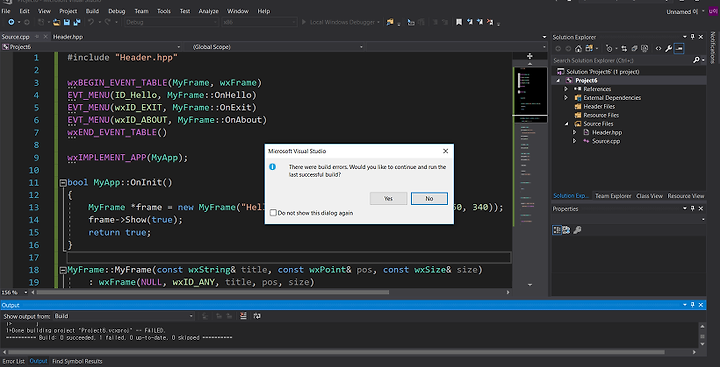
Task: Click the Open File folder icon
Action: tap(57, 22)
